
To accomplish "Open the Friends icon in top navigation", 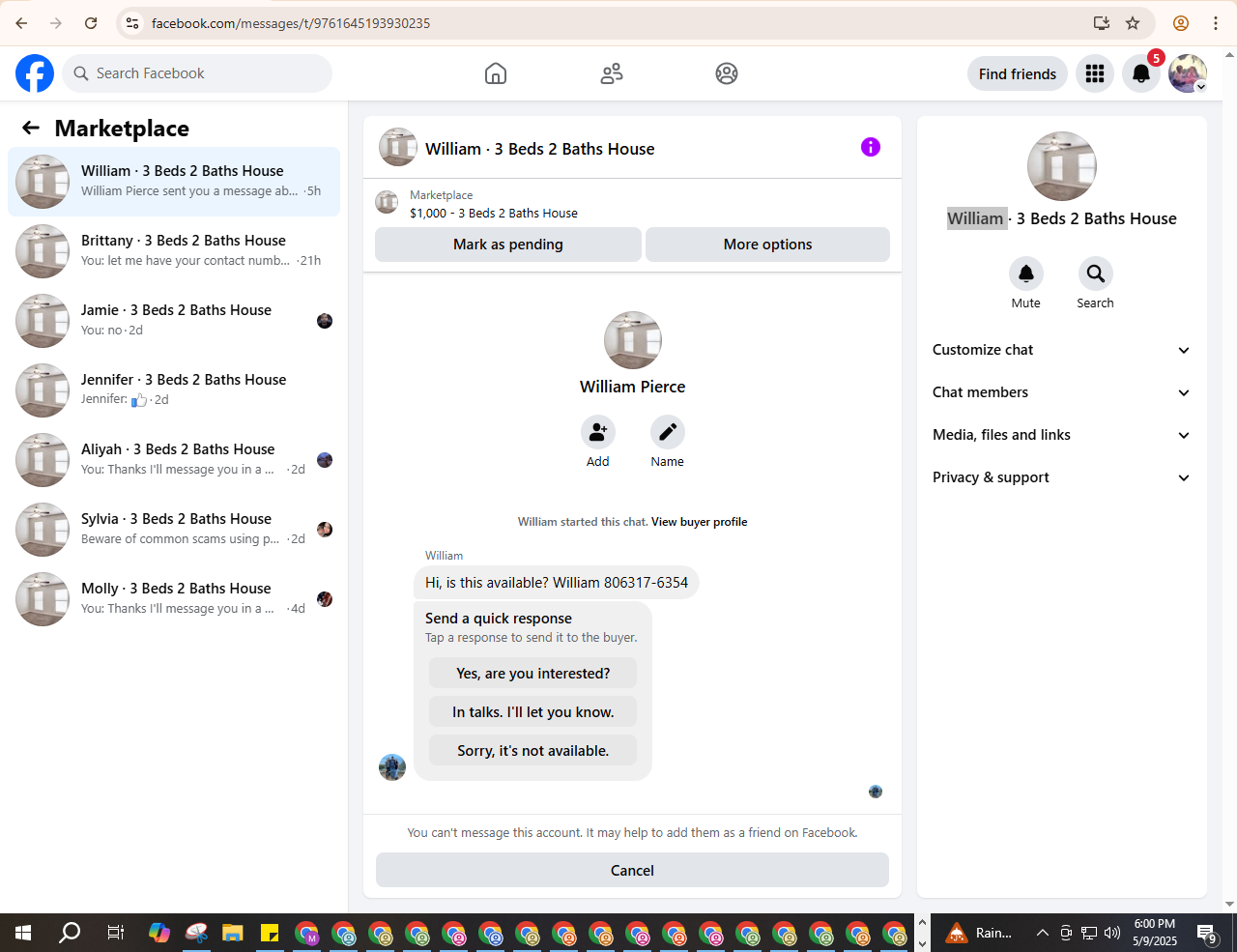I will coord(612,73).
